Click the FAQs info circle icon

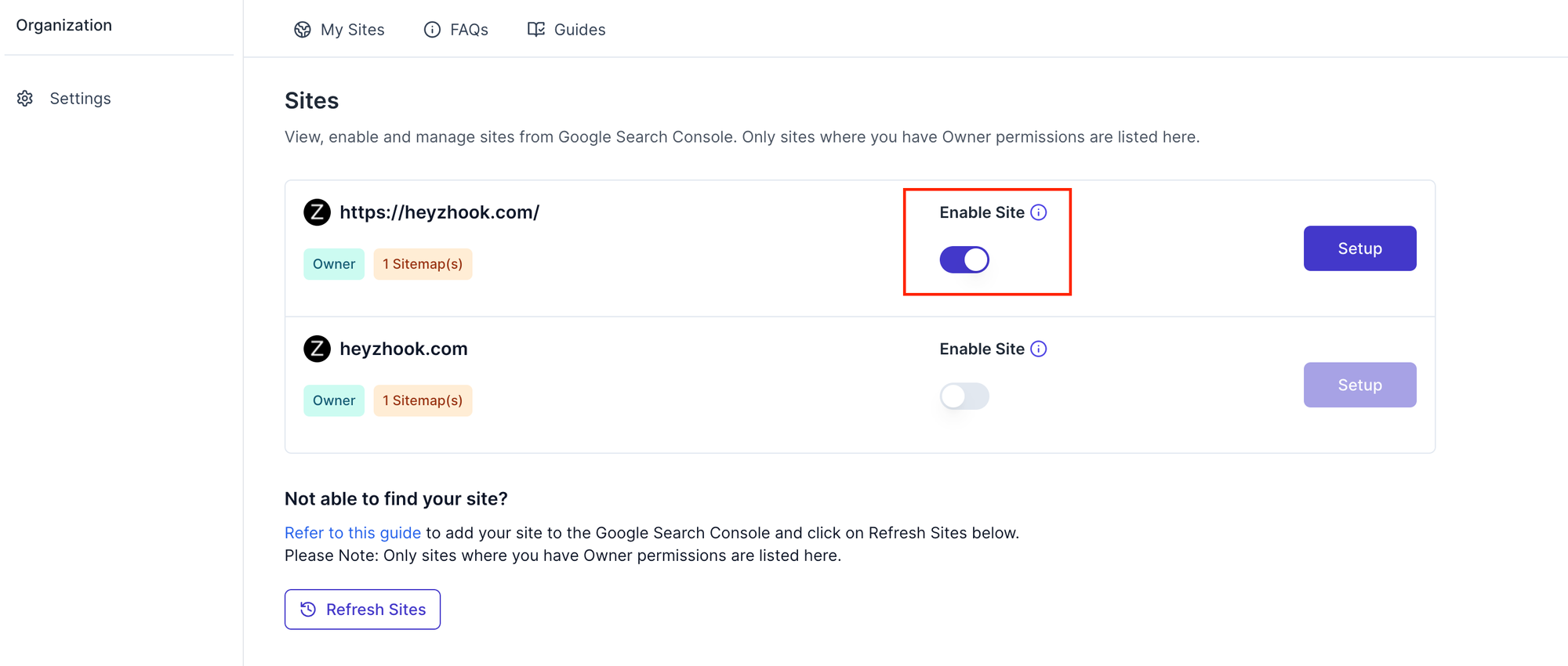(432, 30)
